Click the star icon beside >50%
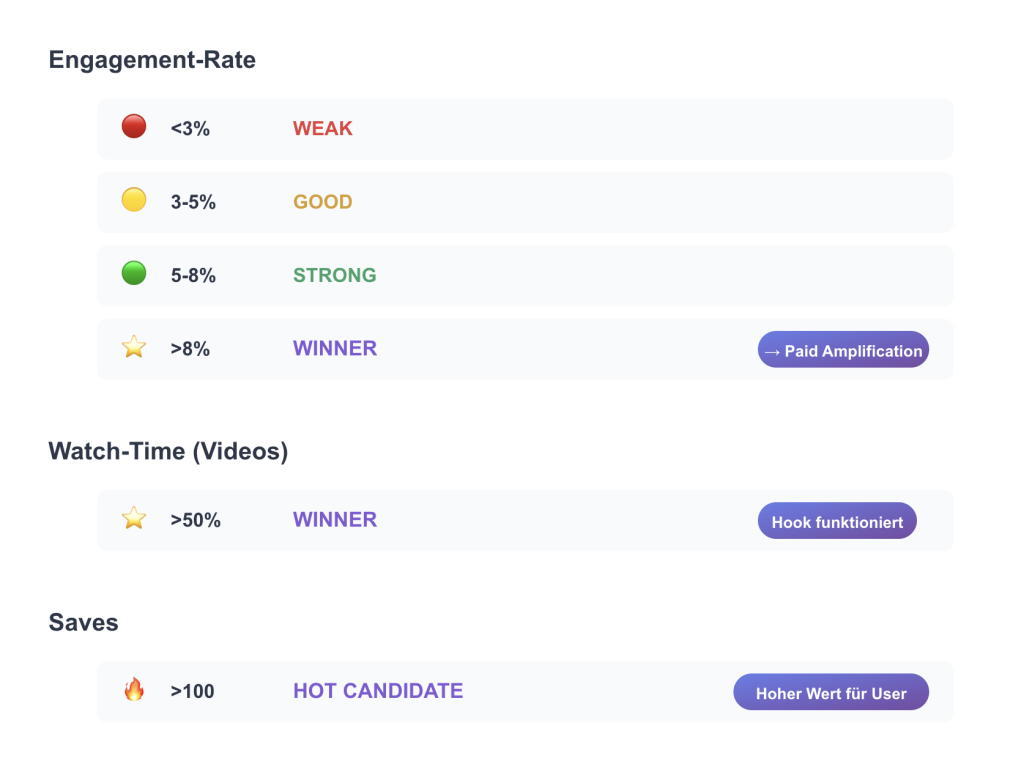Image resolution: width=1024 pixels, height=764 pixels. (x=134, y=519)
